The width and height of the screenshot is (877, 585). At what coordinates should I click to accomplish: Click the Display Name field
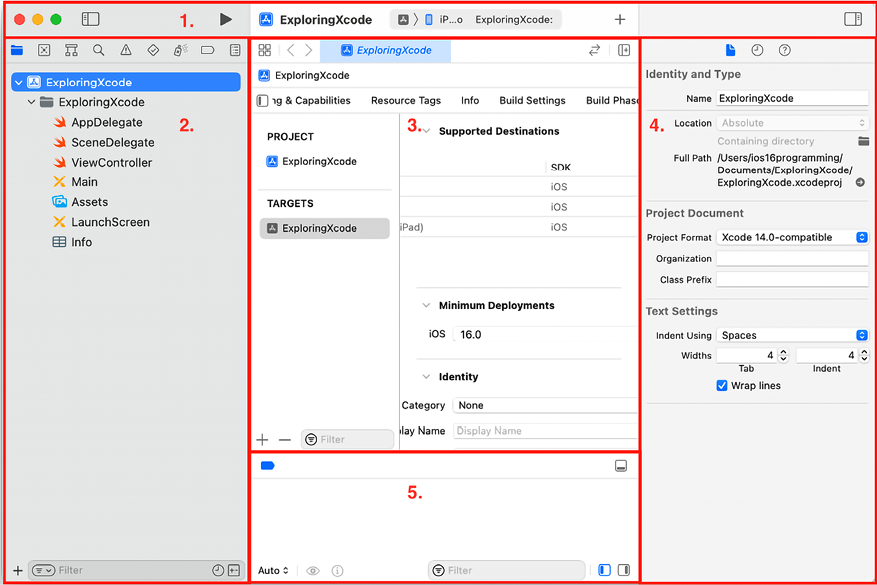tap(545, 431)
